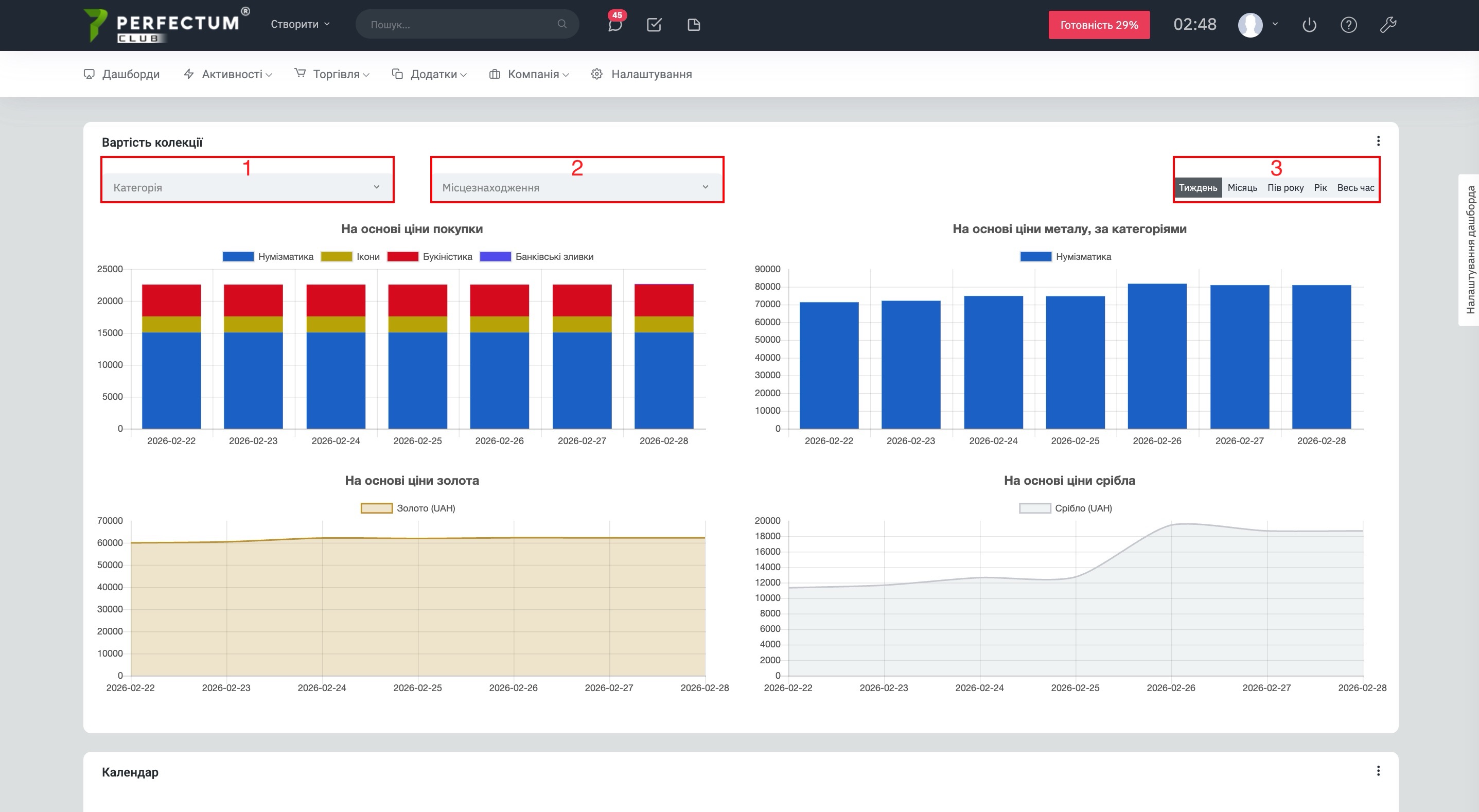
Task: Select the Місяць period option
Action: [1242, 188]
